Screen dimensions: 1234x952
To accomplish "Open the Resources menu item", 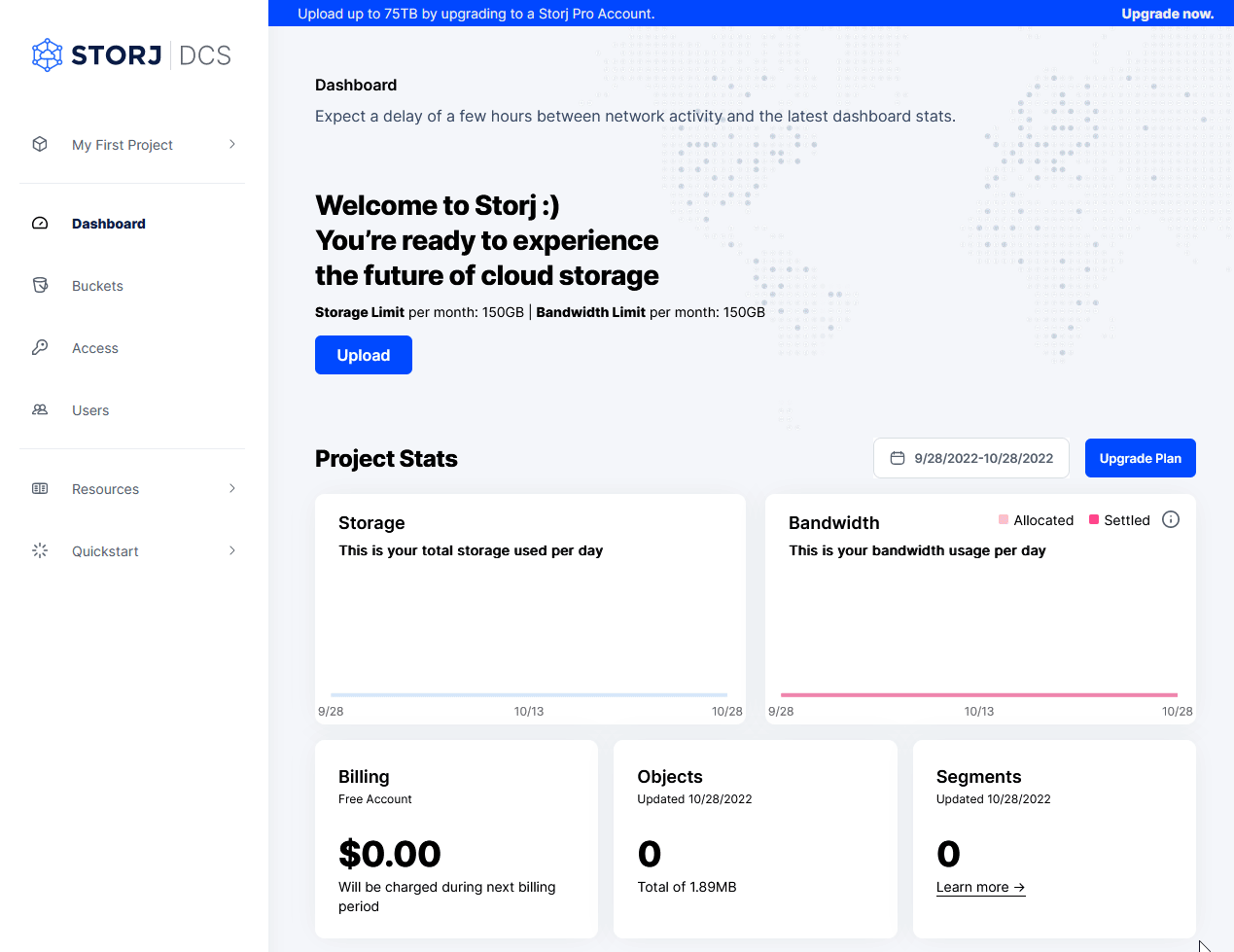I will (x=132, y=489).
